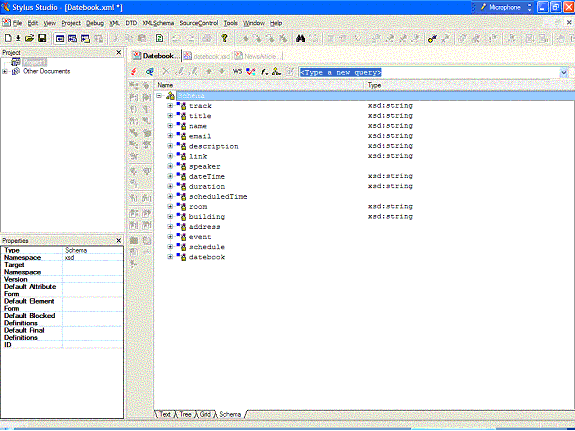Expand the address element

coord(170,227)
